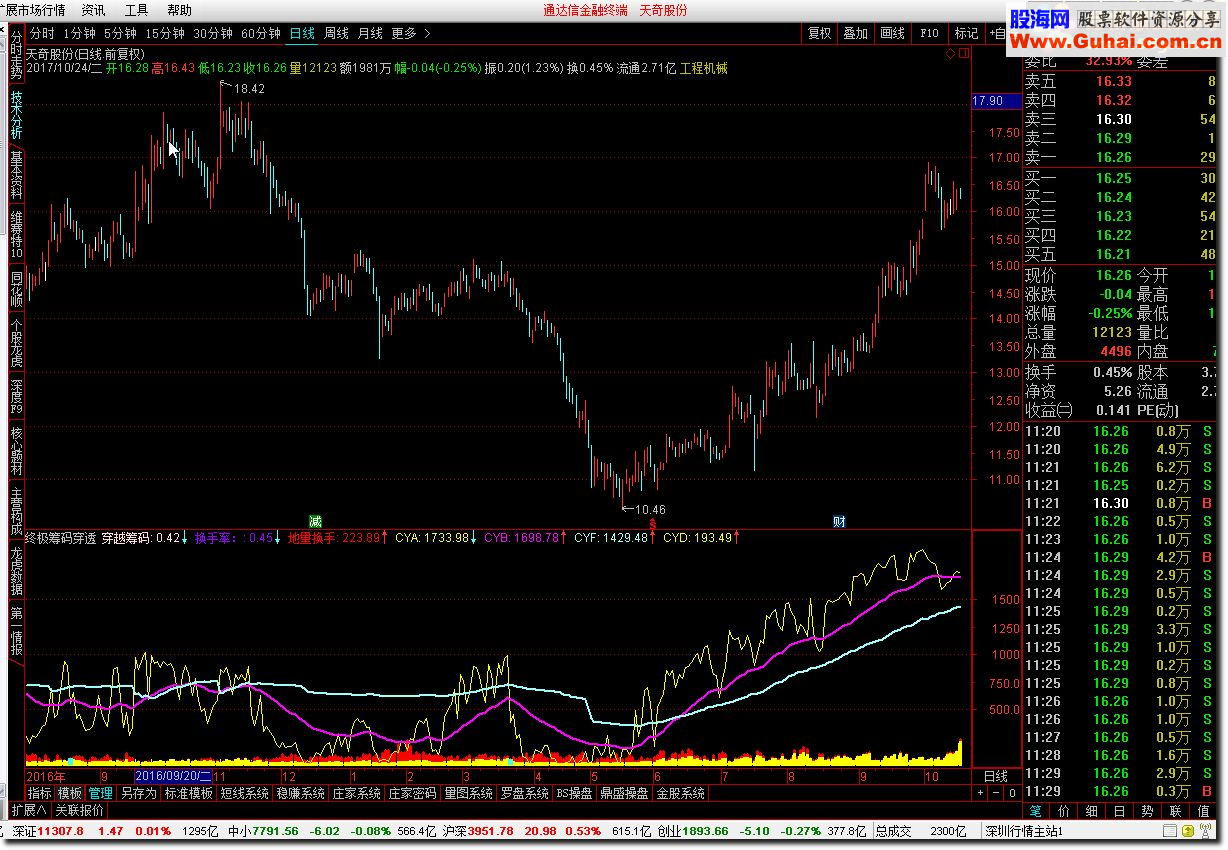Open 个股龙虎 side tab

tap(16, 342)
